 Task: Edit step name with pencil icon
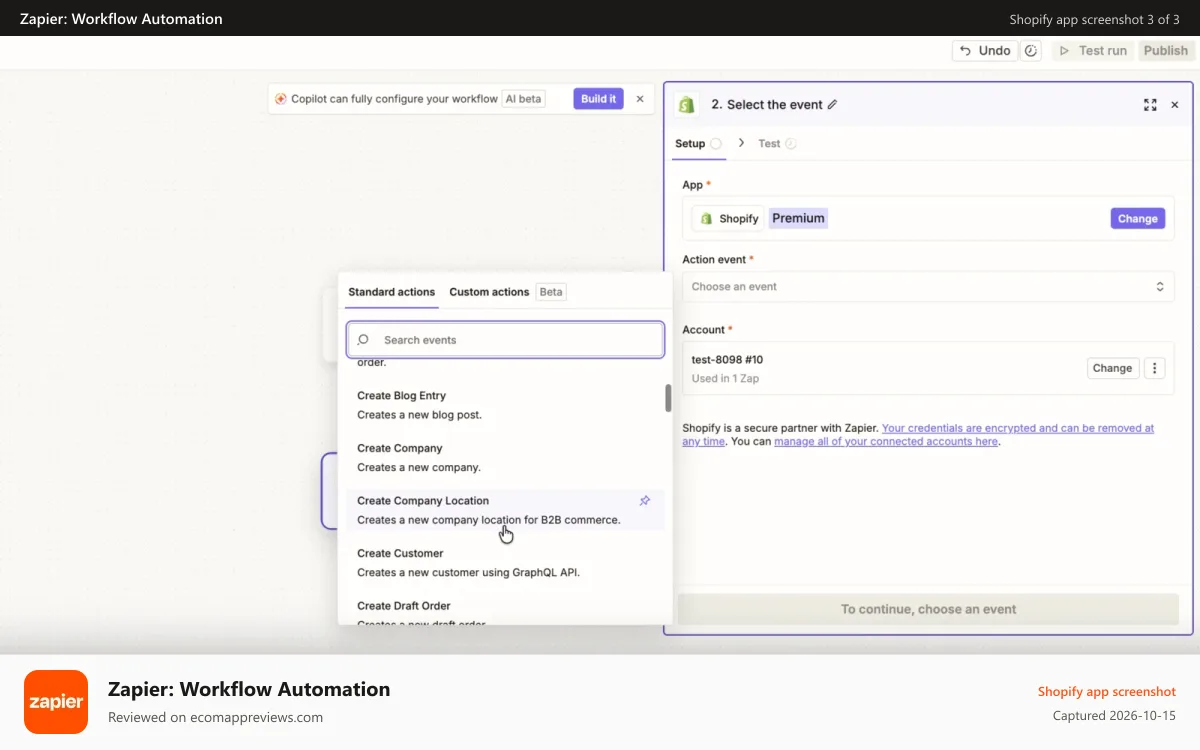click(x=832, y=104)
